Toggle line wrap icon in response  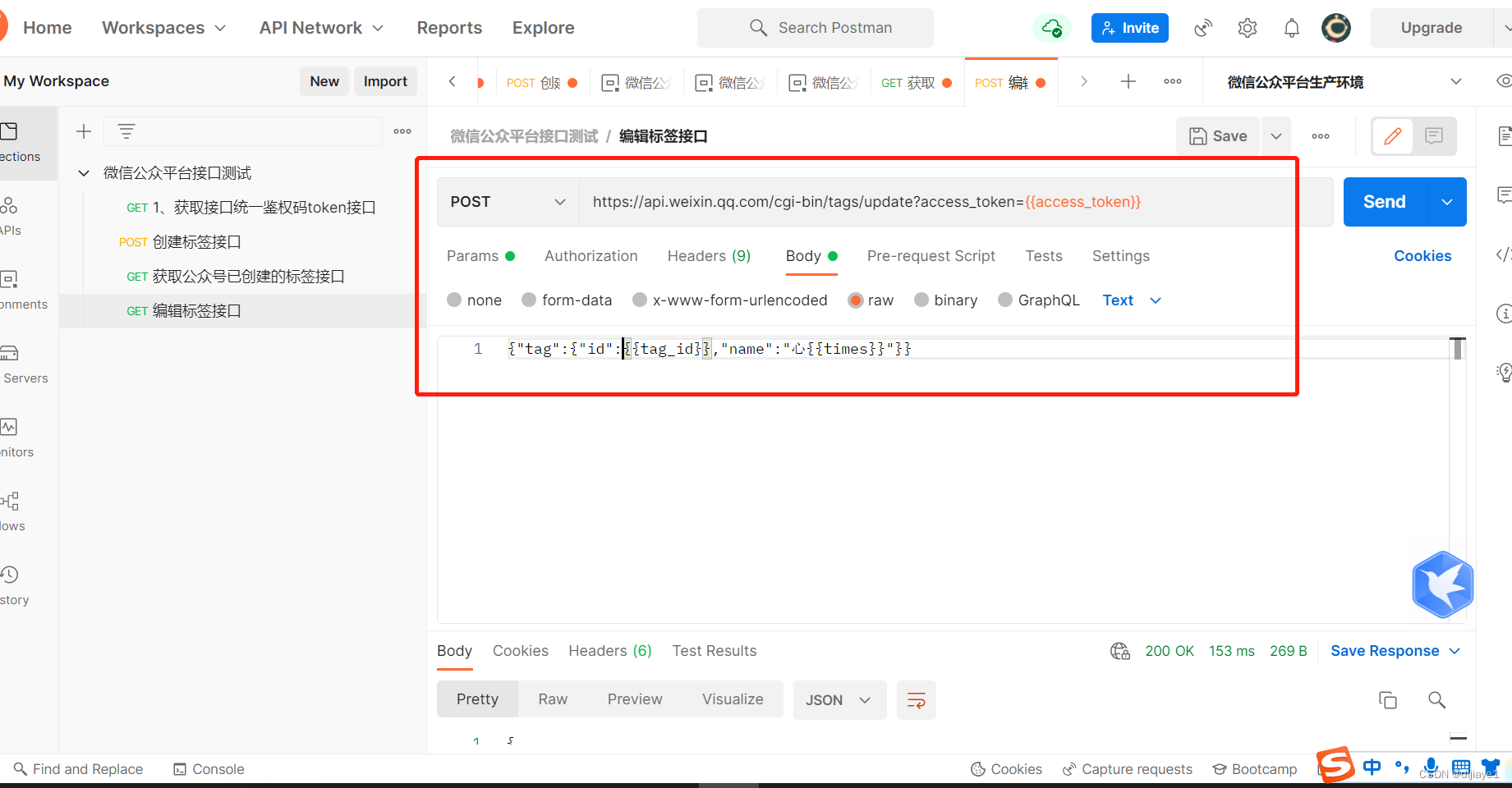click(x=917, y=700)
